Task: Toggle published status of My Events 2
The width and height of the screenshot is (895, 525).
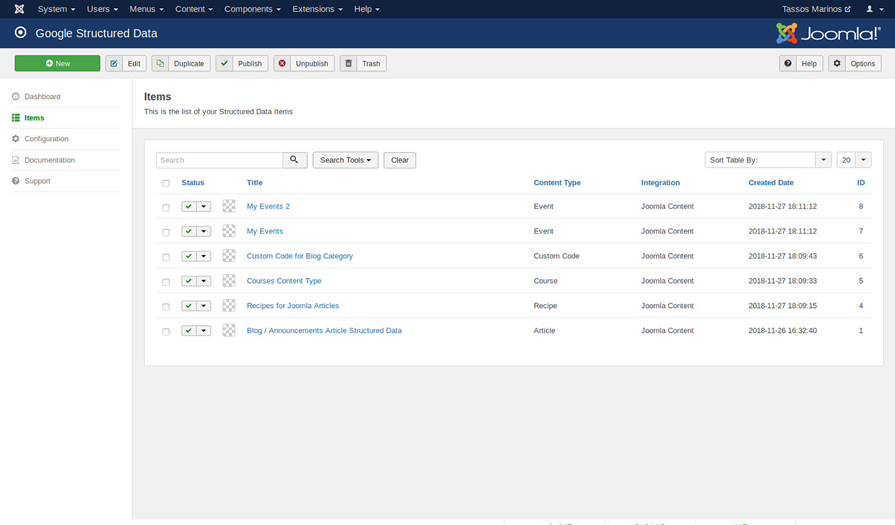Action: [x=189, y=207]
